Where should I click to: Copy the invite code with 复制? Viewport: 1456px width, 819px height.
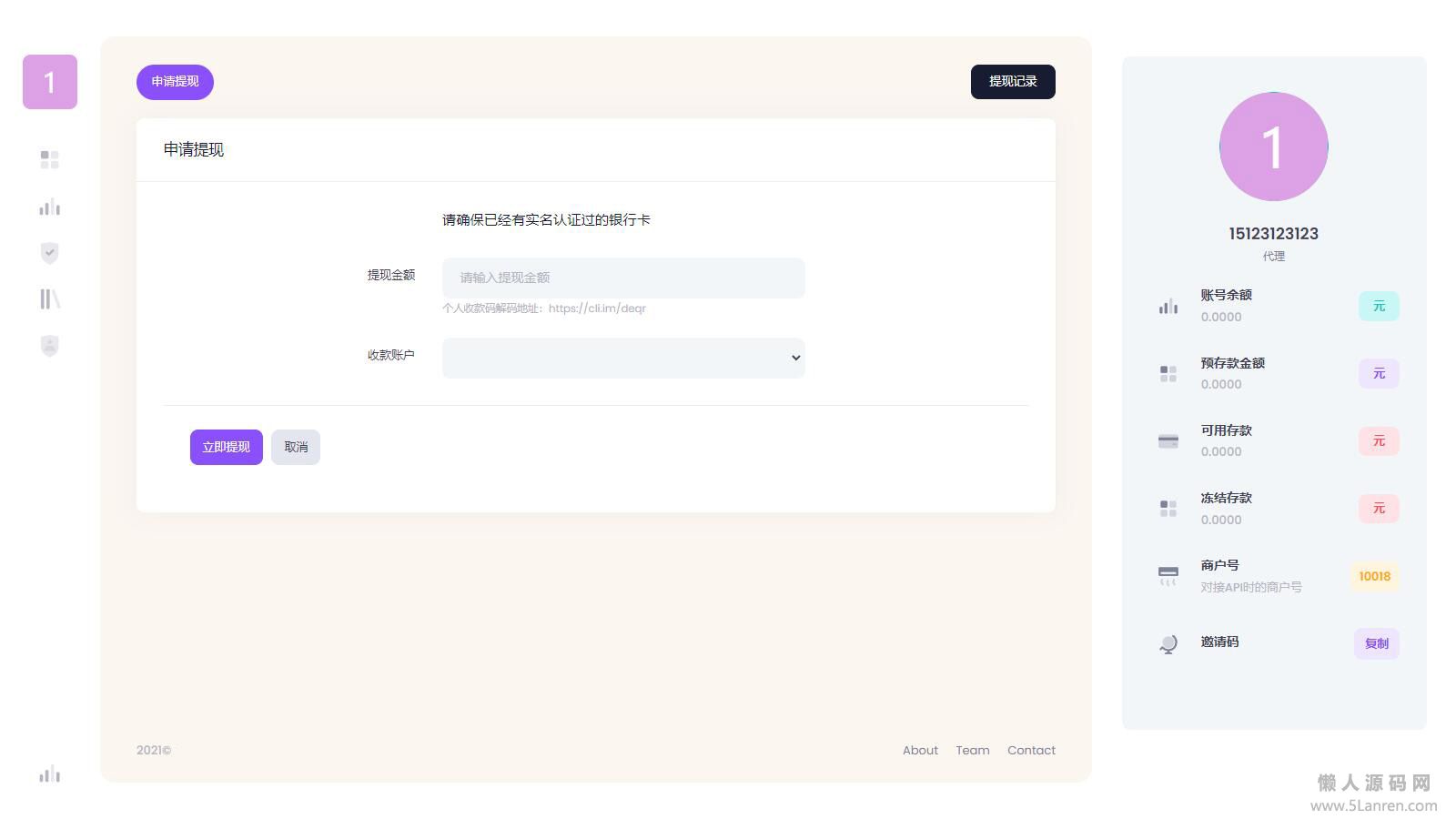[1377, 643]
